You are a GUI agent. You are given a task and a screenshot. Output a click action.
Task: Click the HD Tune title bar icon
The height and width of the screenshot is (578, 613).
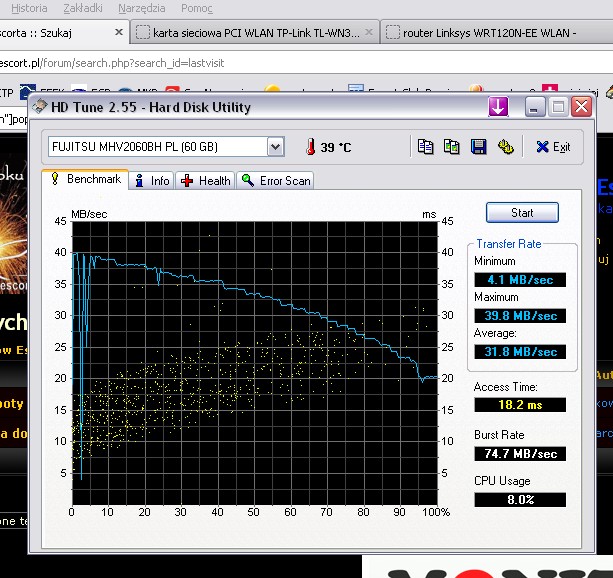[40, 107]
